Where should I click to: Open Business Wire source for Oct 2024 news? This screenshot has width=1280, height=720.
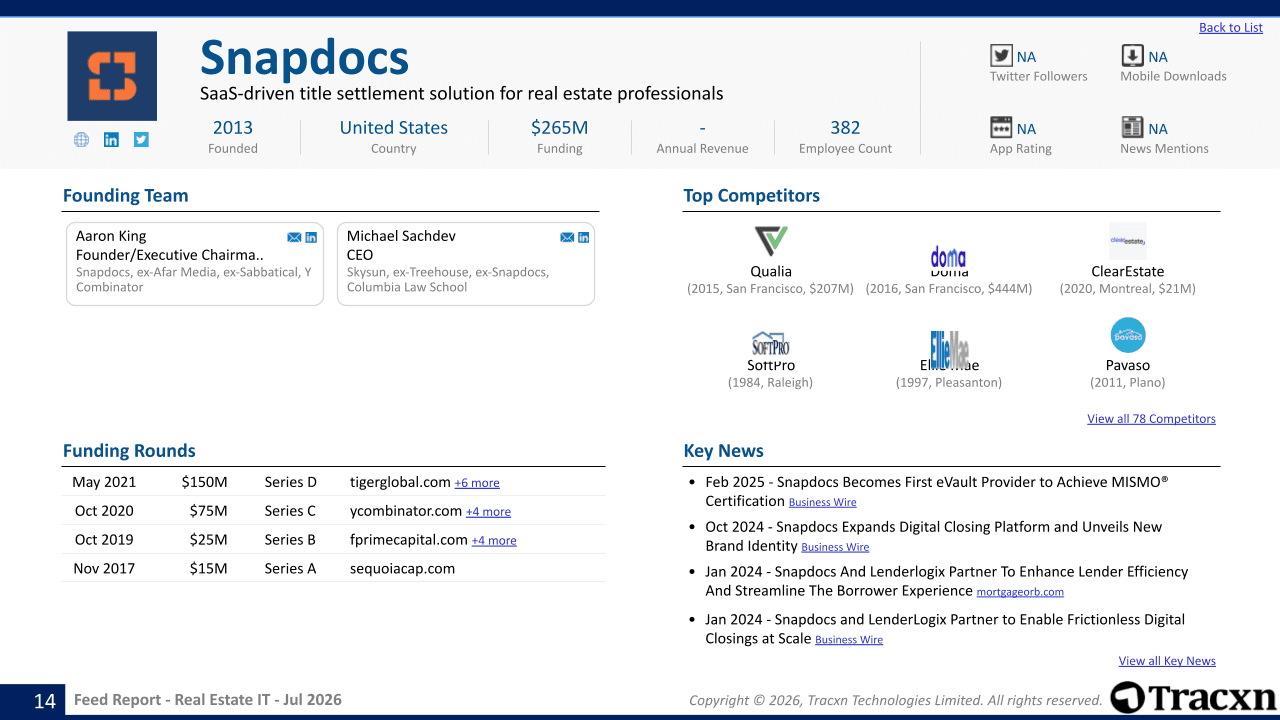point(835,547)
